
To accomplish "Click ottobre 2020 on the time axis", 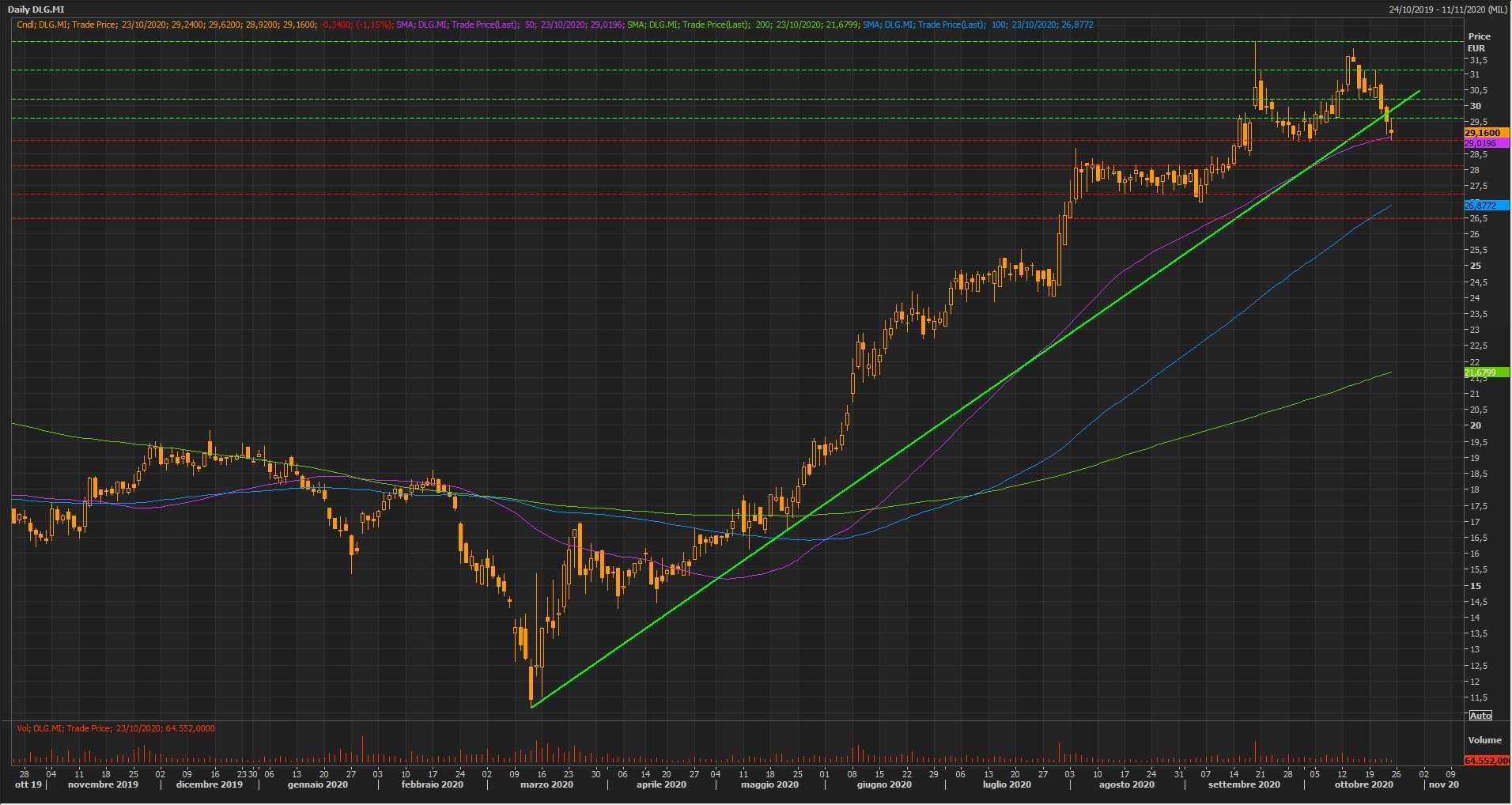I will (1363, 784).
